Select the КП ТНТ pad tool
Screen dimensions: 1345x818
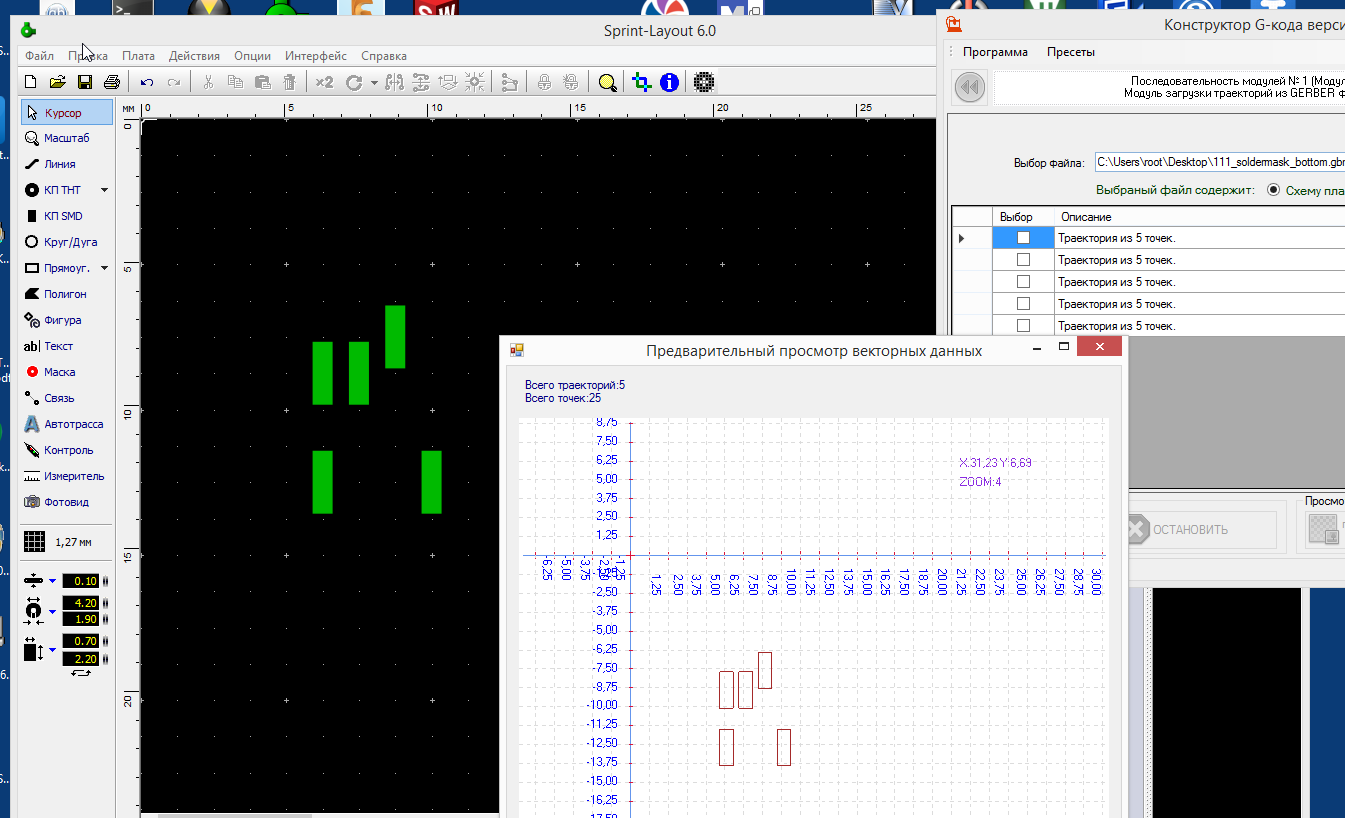click(60, 190)
